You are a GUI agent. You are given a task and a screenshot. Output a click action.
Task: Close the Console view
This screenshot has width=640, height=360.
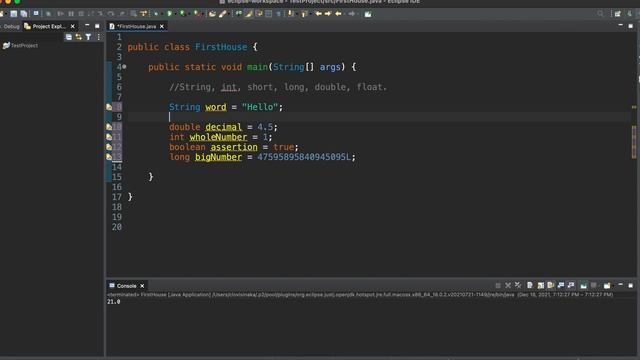pos(142,286)
